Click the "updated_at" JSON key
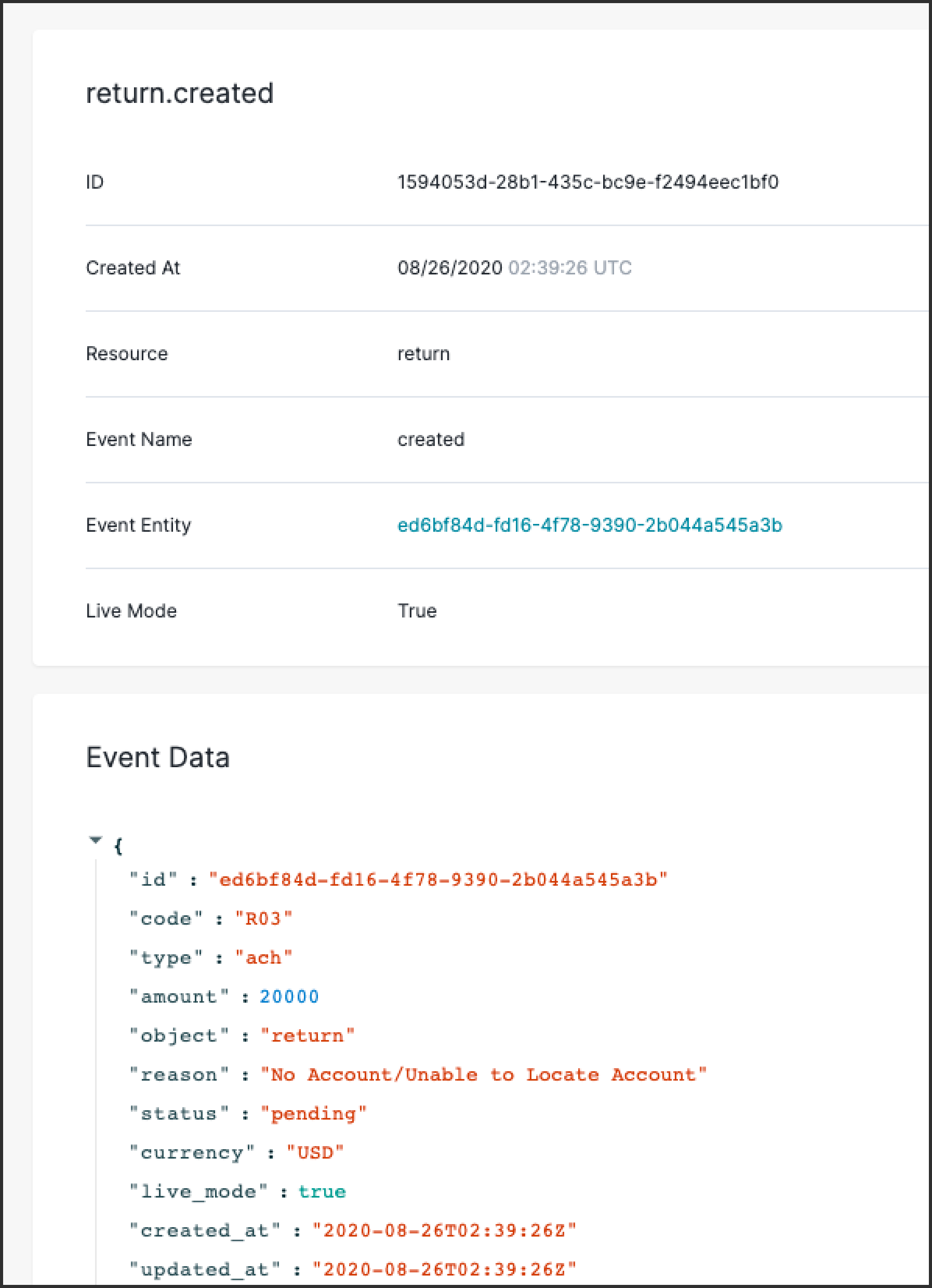 pyautogui.click(x=205, y=1269)
